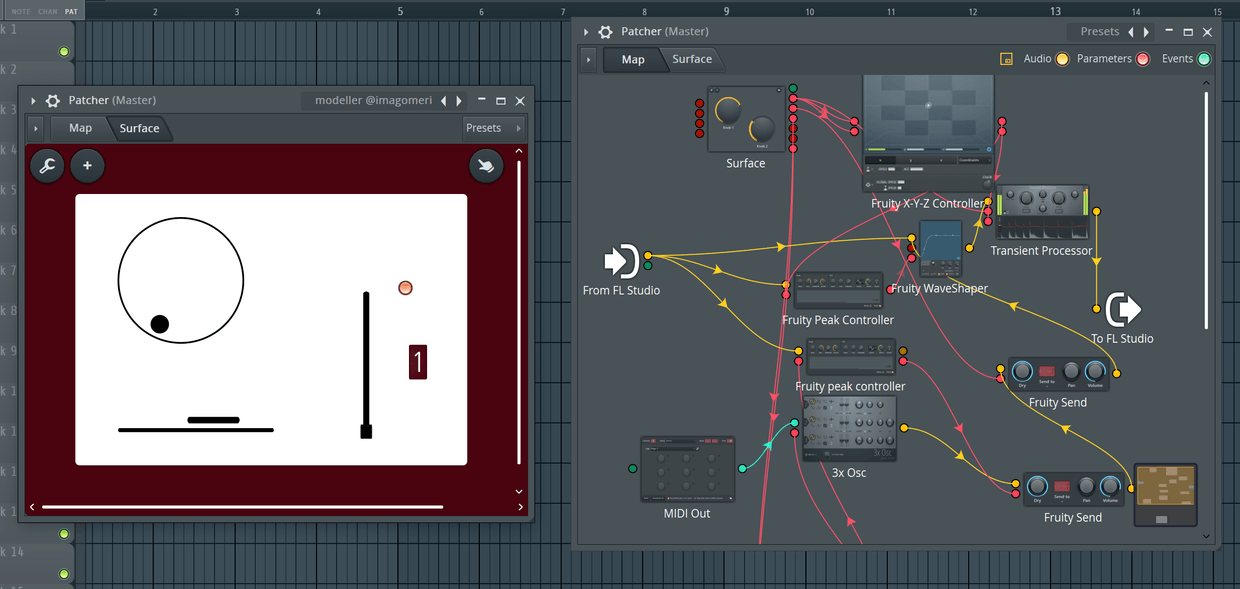The height and width of the screenshot is (589, 1240).
Task: Select the brown plugin node at bottom right
Action: [1165, 495]
